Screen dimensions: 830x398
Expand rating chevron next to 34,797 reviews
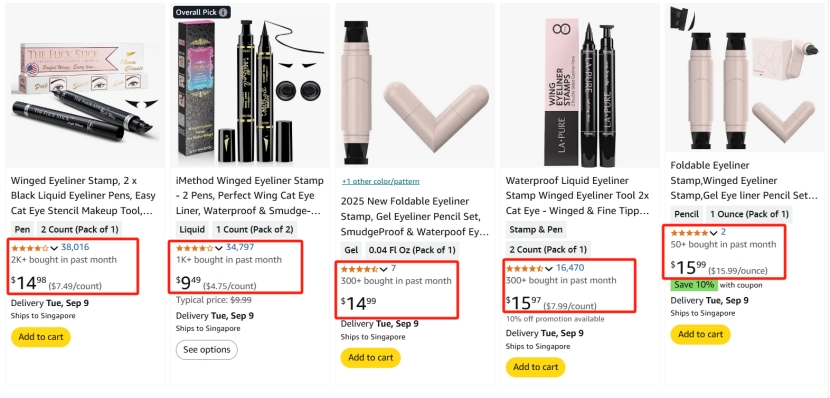tap(219, 248)
